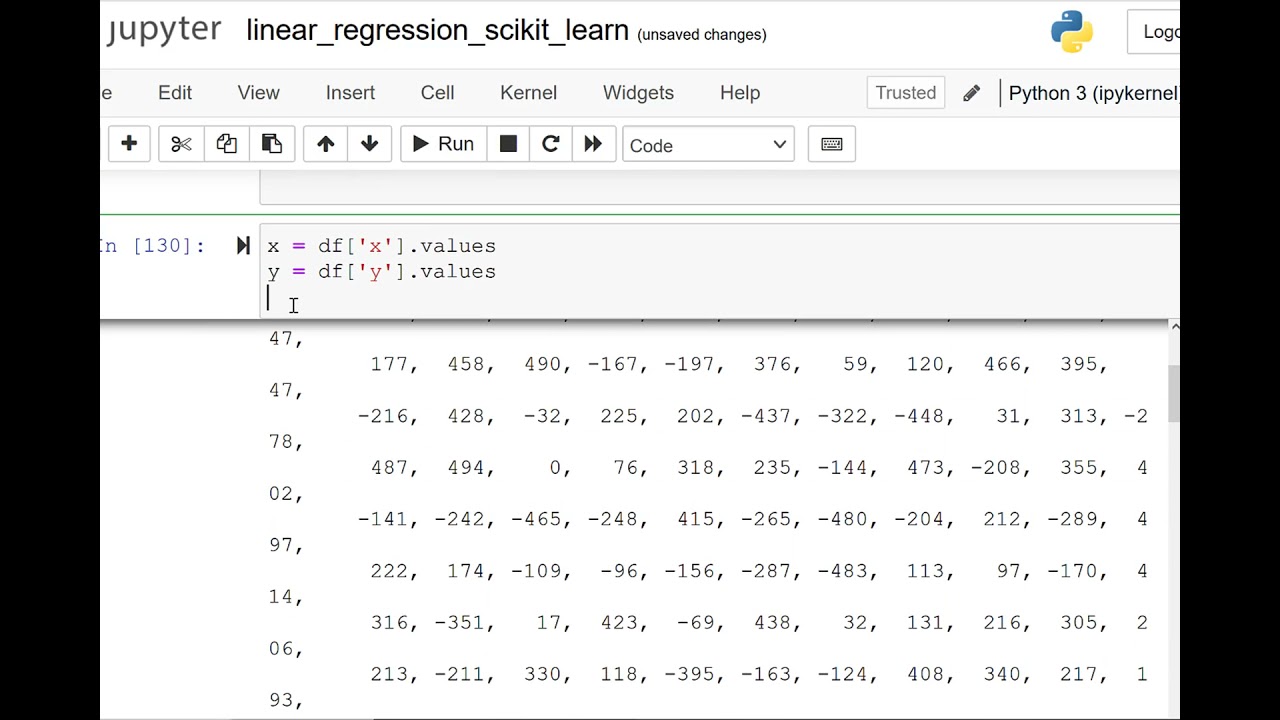1280x720 pixels.
Task: Click the (unsaved changes) status text
Action: [702, 35]
